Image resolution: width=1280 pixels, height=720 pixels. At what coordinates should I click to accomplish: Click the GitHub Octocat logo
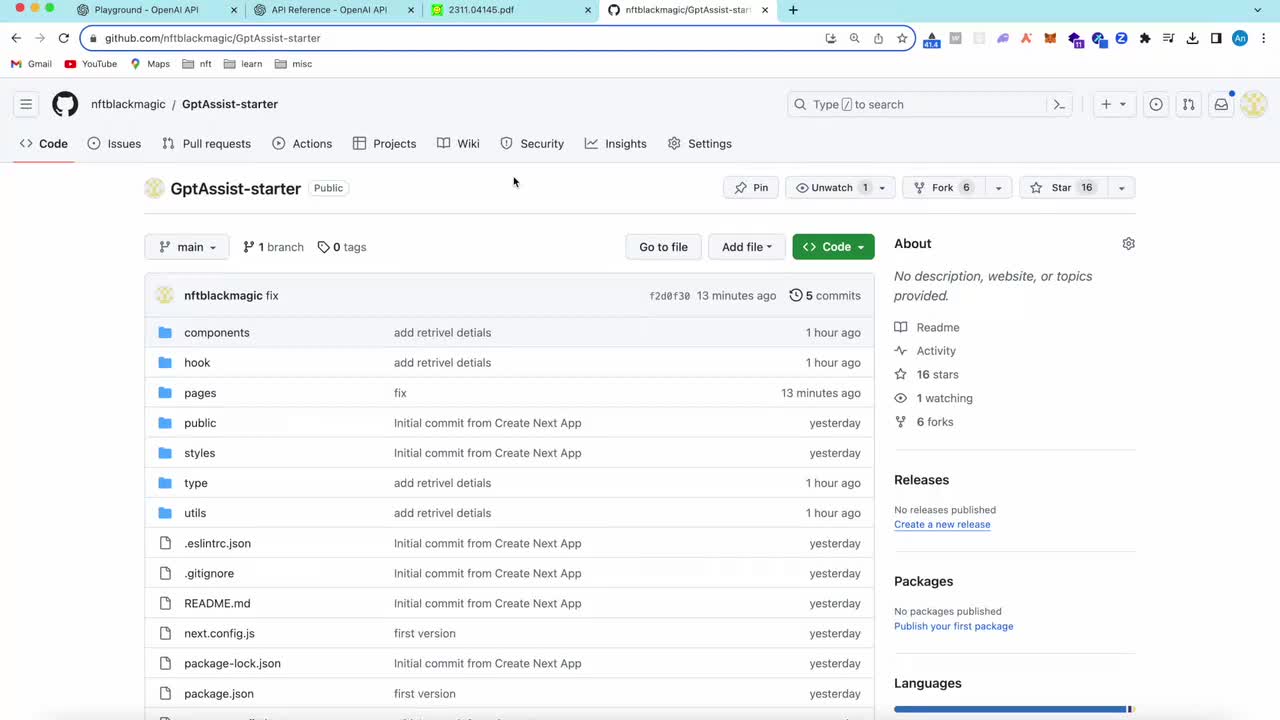(x=65, y=104)
